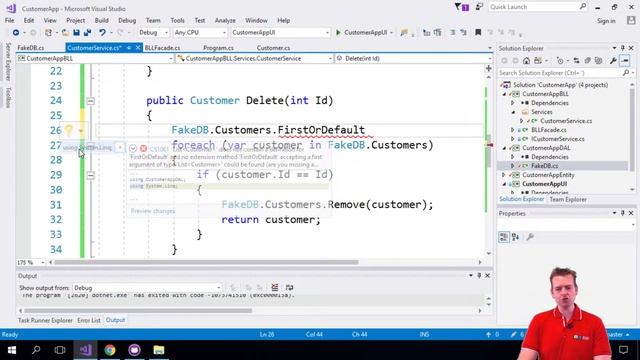Collapse the if block outline at line 29

coord(91,175)
